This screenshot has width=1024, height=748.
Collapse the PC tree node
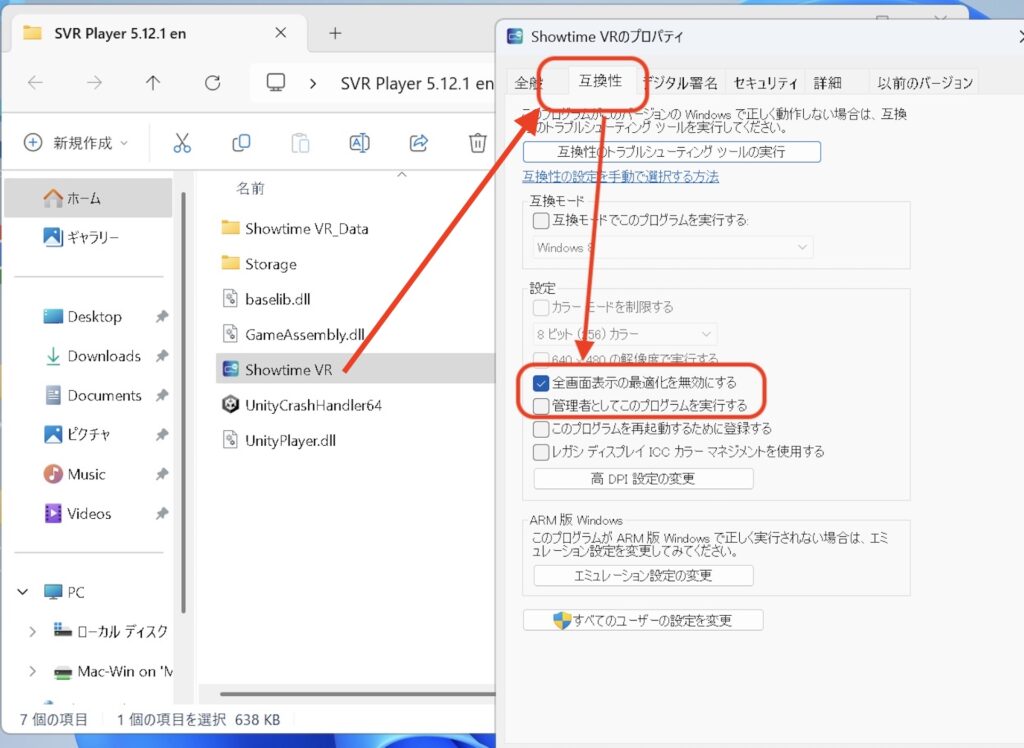click(23, 592)
